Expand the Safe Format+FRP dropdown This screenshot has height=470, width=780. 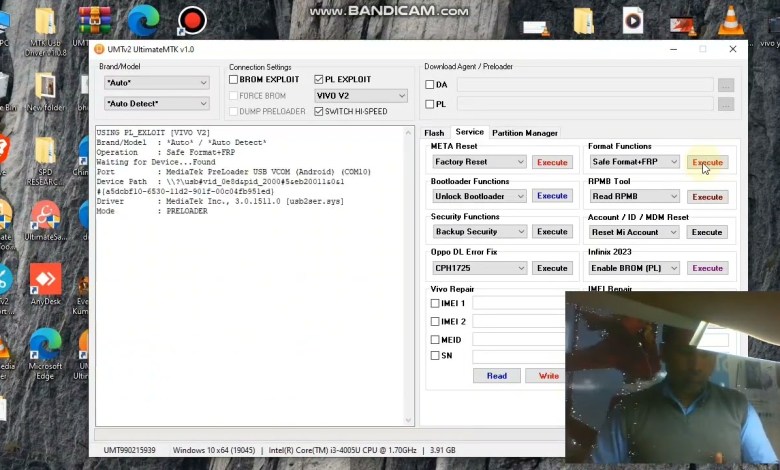[x=634, y=162]
